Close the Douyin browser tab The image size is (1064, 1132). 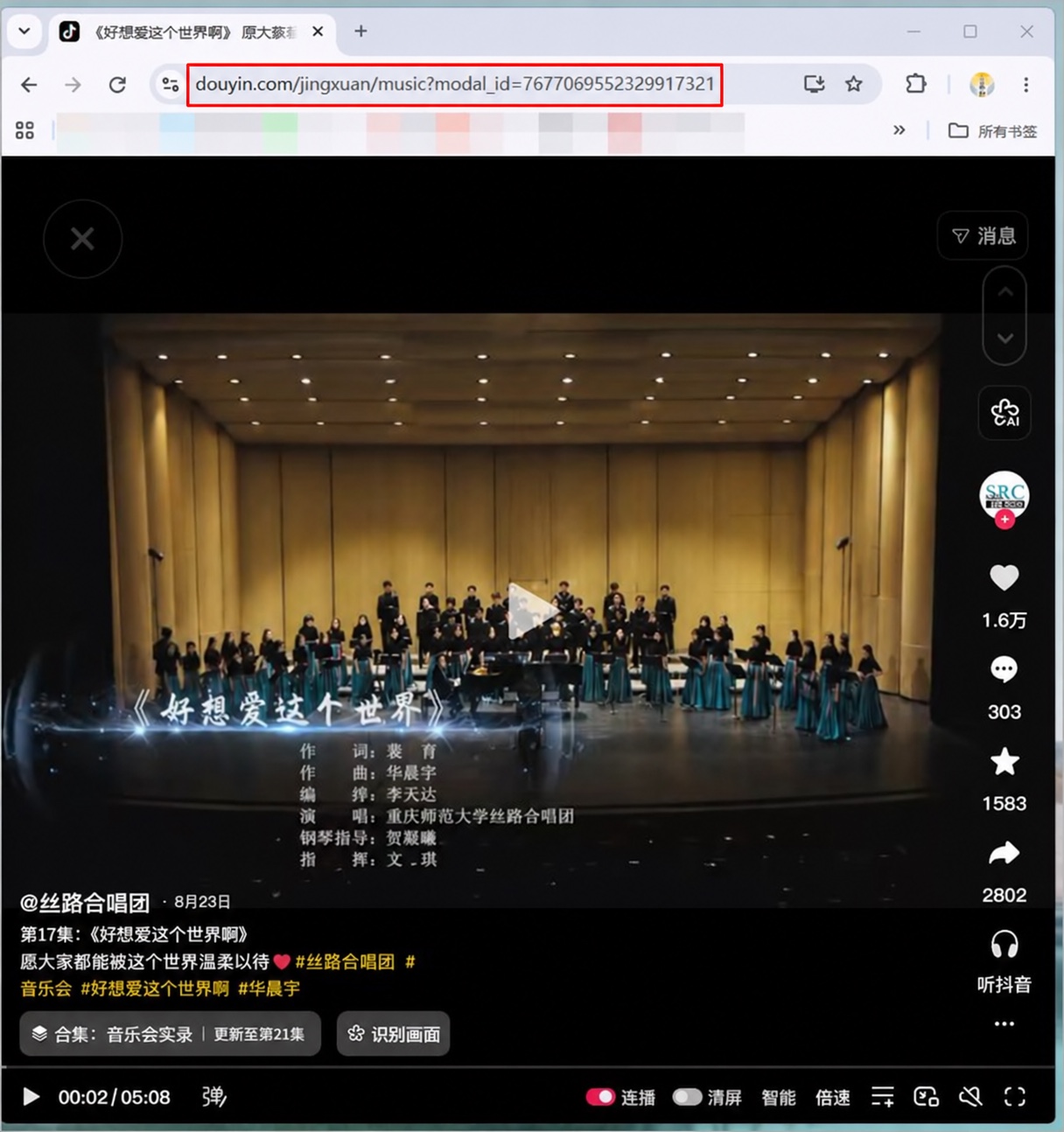318,31
